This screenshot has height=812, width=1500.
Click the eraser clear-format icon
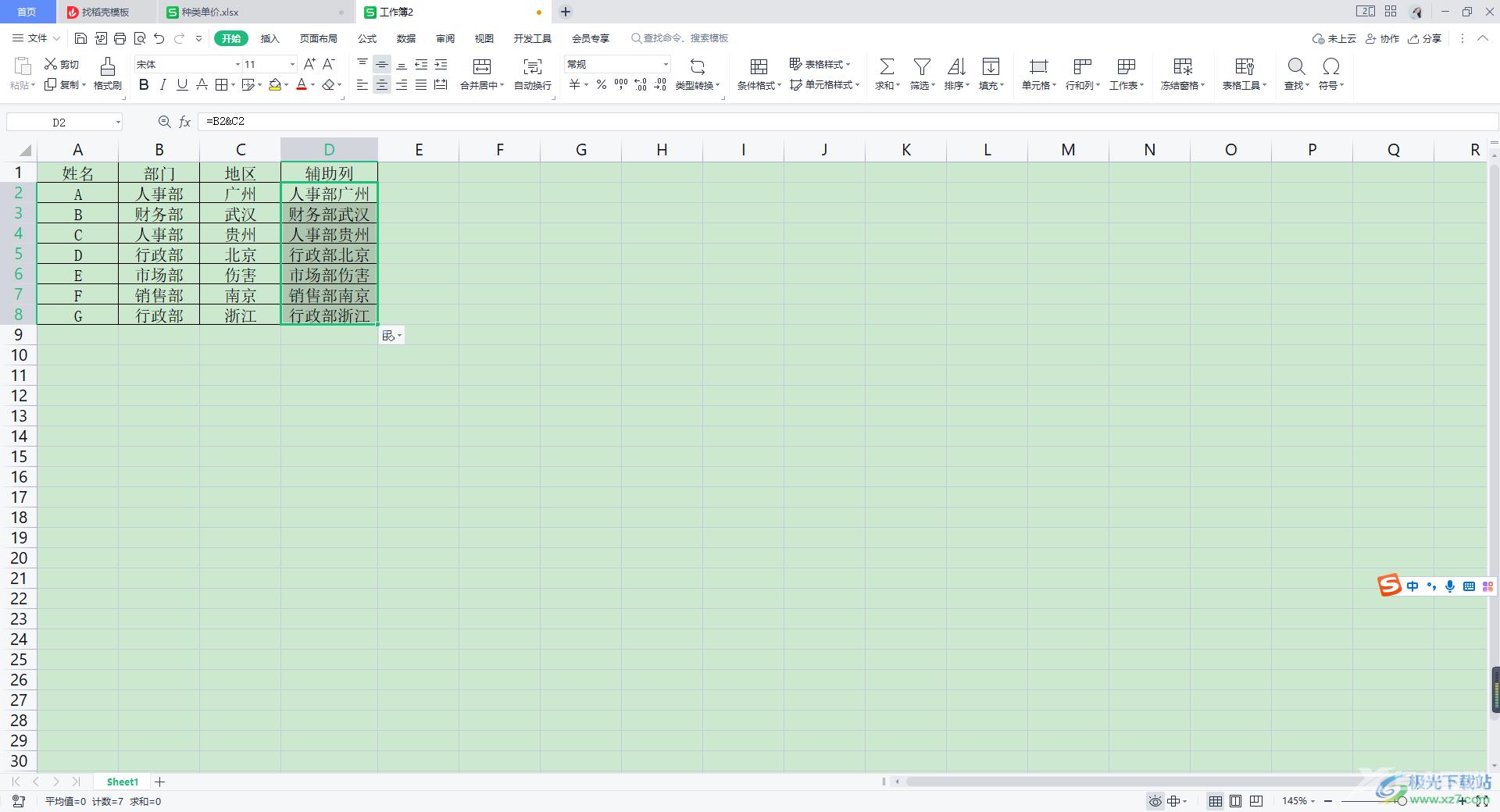coord(329,85)
